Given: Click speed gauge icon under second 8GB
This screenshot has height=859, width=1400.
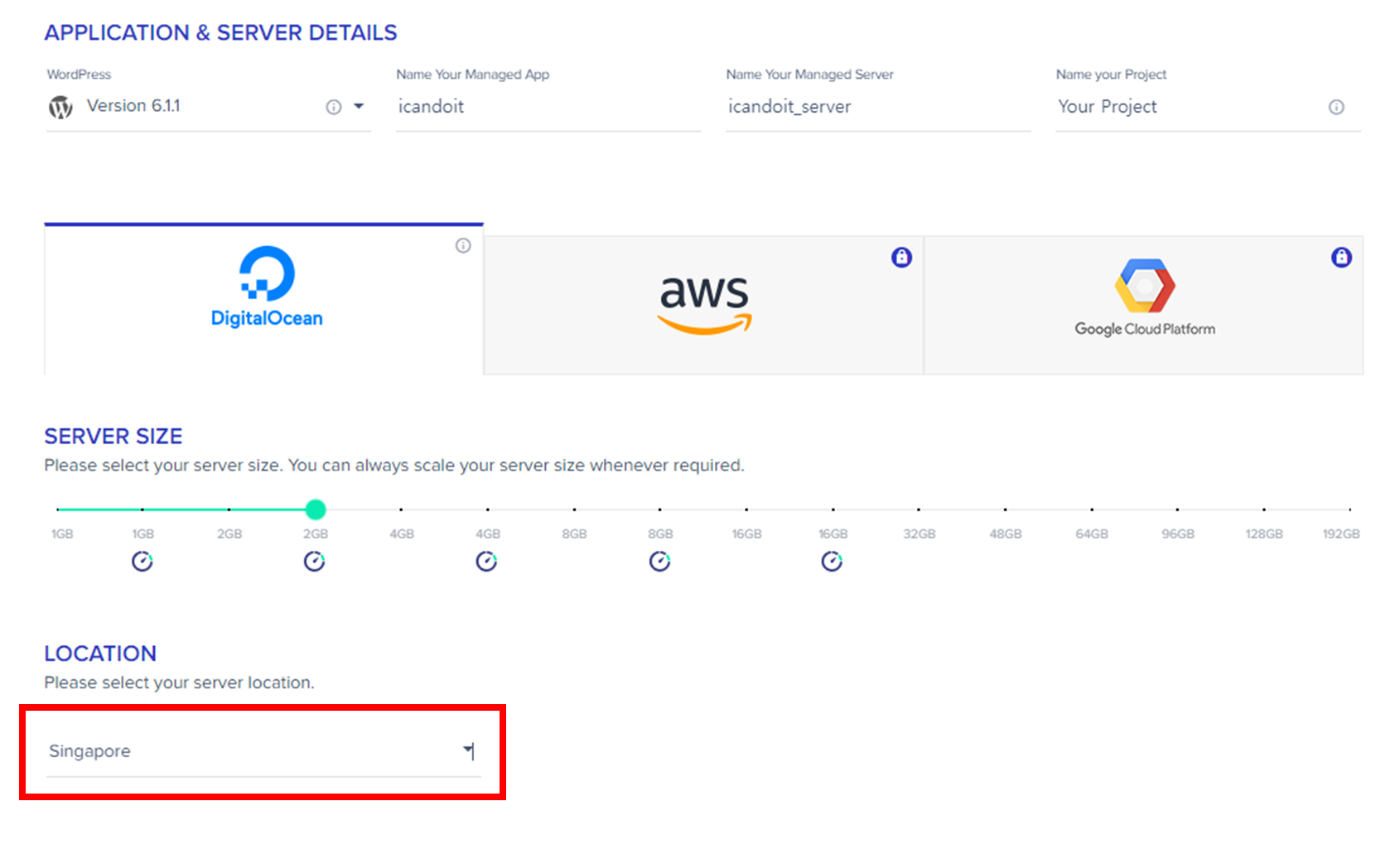Looking at the screenshot, I should pos(659,562).
